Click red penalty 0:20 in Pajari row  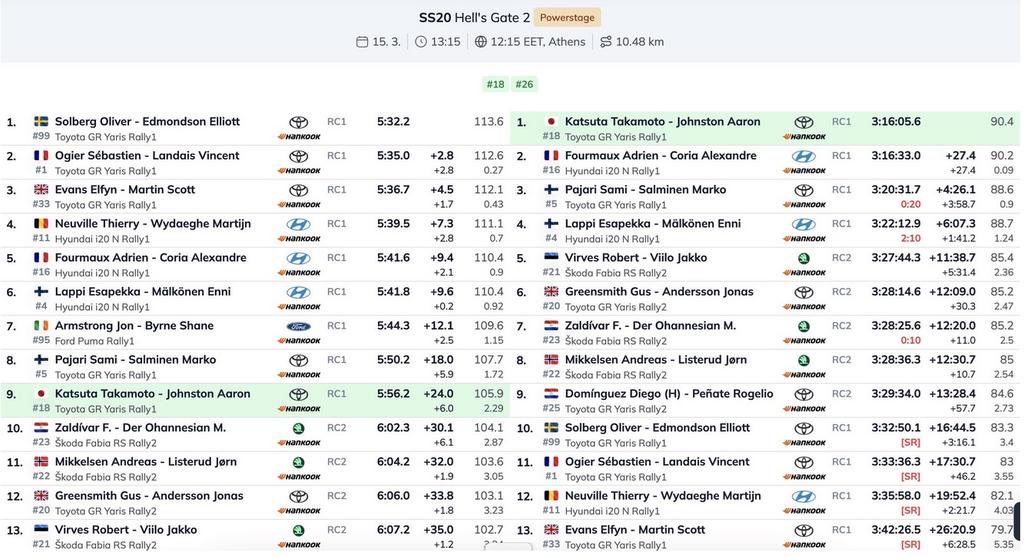tap(910, 205)
